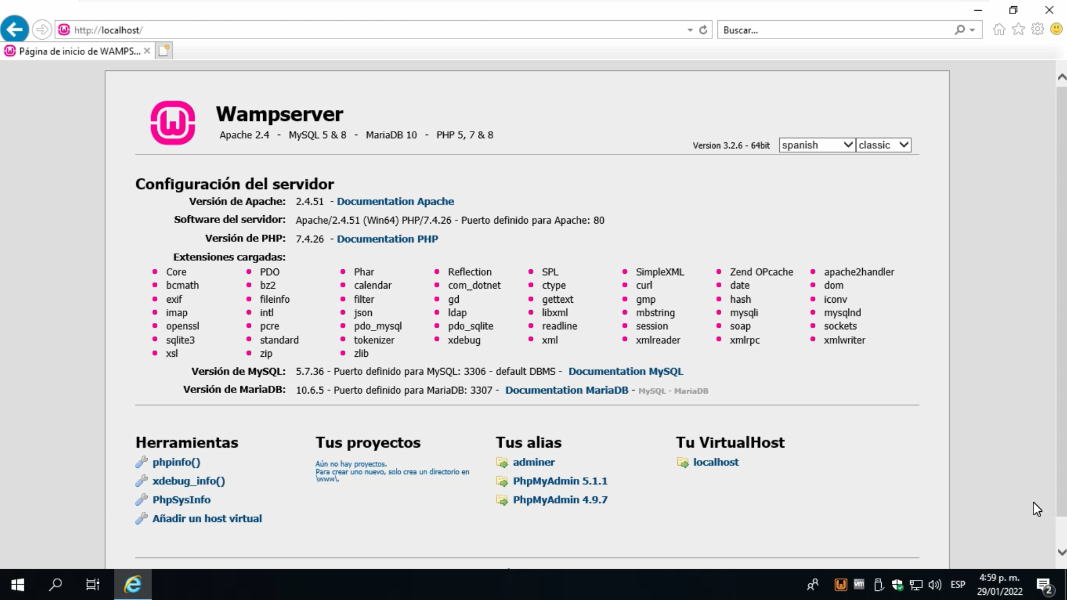This screenshot has height=600, width=1067.
Task: Open taskbar search magnifier
Action: [x=55, y=584]
